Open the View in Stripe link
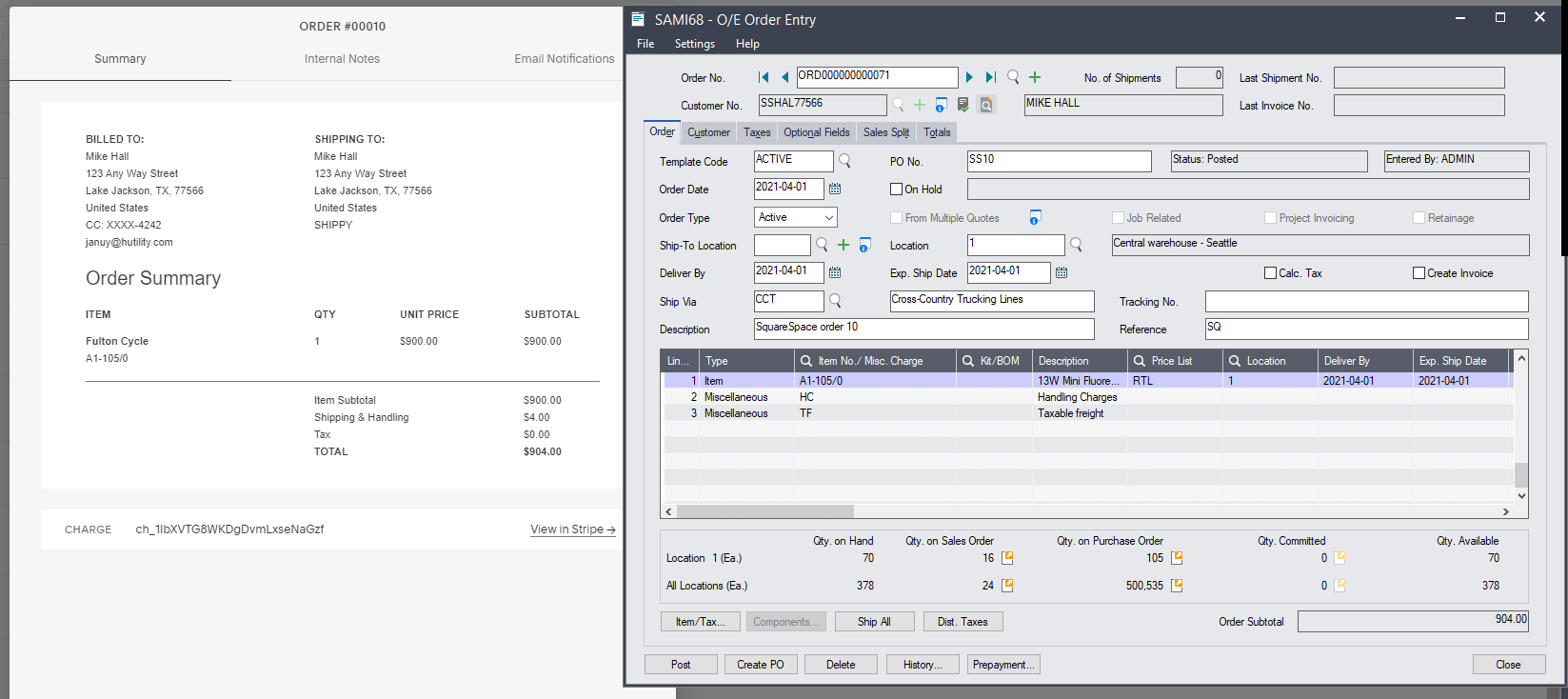Viewport: 1568px width, 699px height. pyautogui.click(x=572, y=529)
